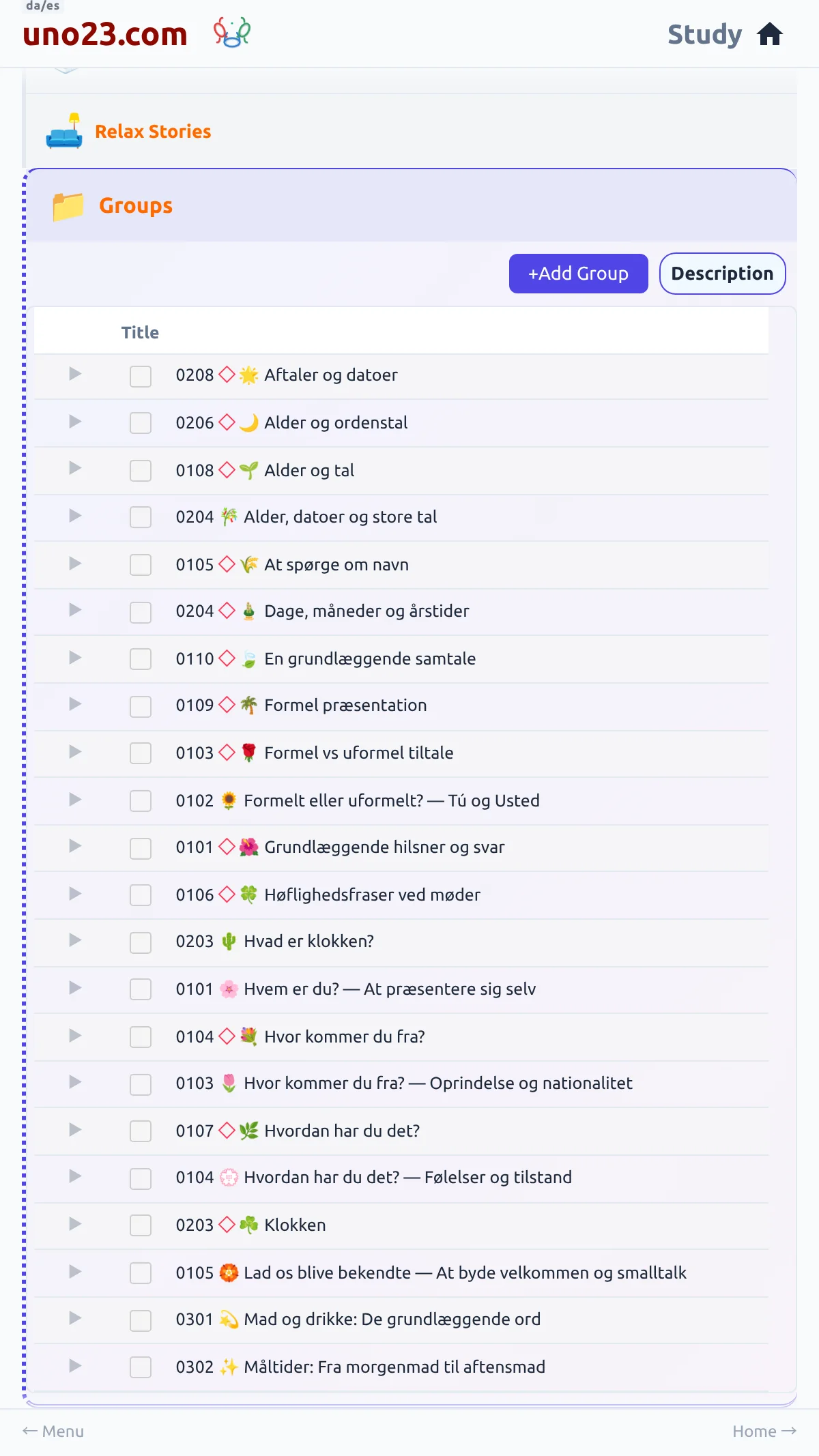This screenshot has width=819, height=1456.
Task: Click the home icon next to Study
Action: pos(770,34)
